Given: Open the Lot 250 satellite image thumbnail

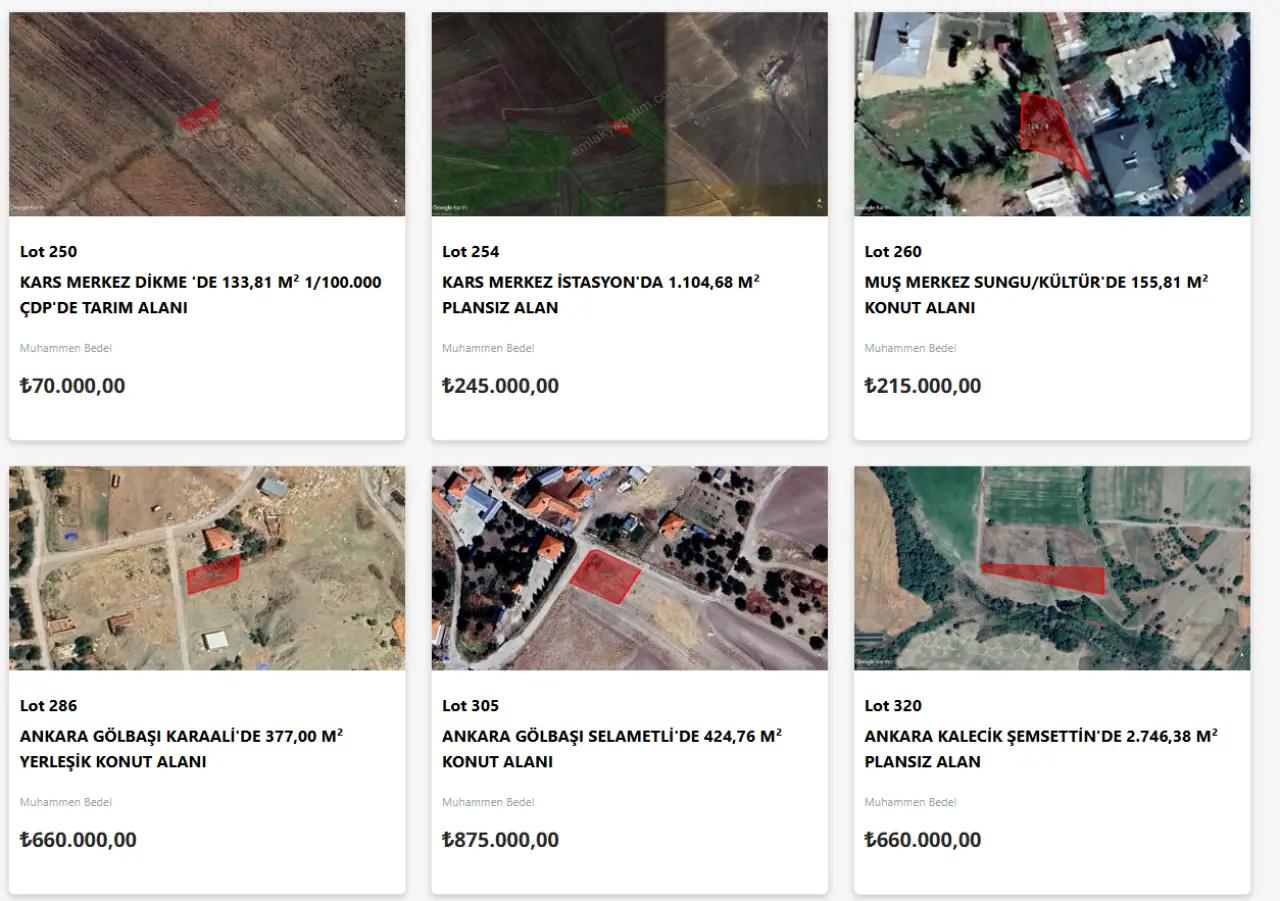Looking at the screenshot, I should point(207,114).
